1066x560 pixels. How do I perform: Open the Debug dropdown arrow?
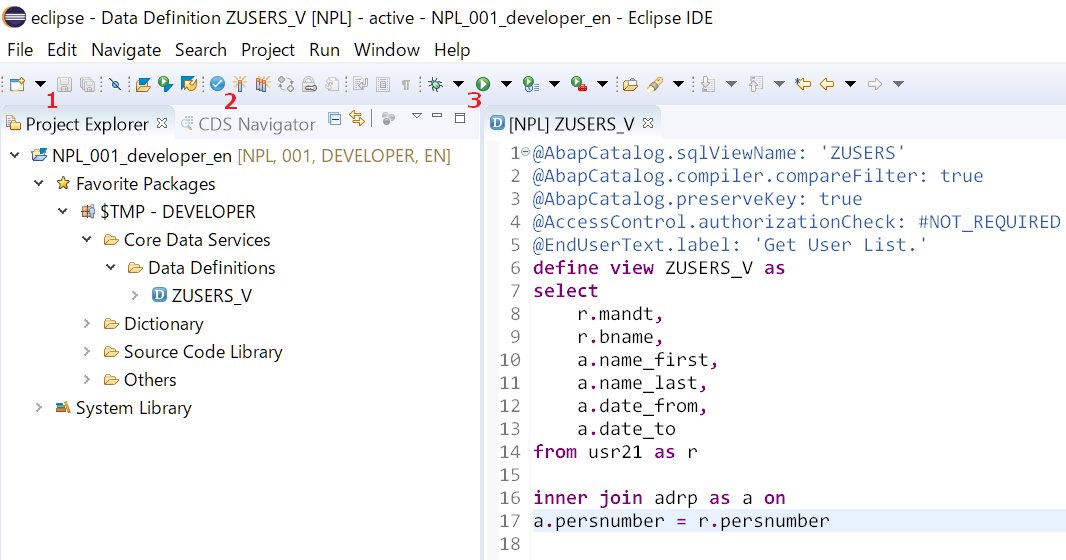click(458, 84)
